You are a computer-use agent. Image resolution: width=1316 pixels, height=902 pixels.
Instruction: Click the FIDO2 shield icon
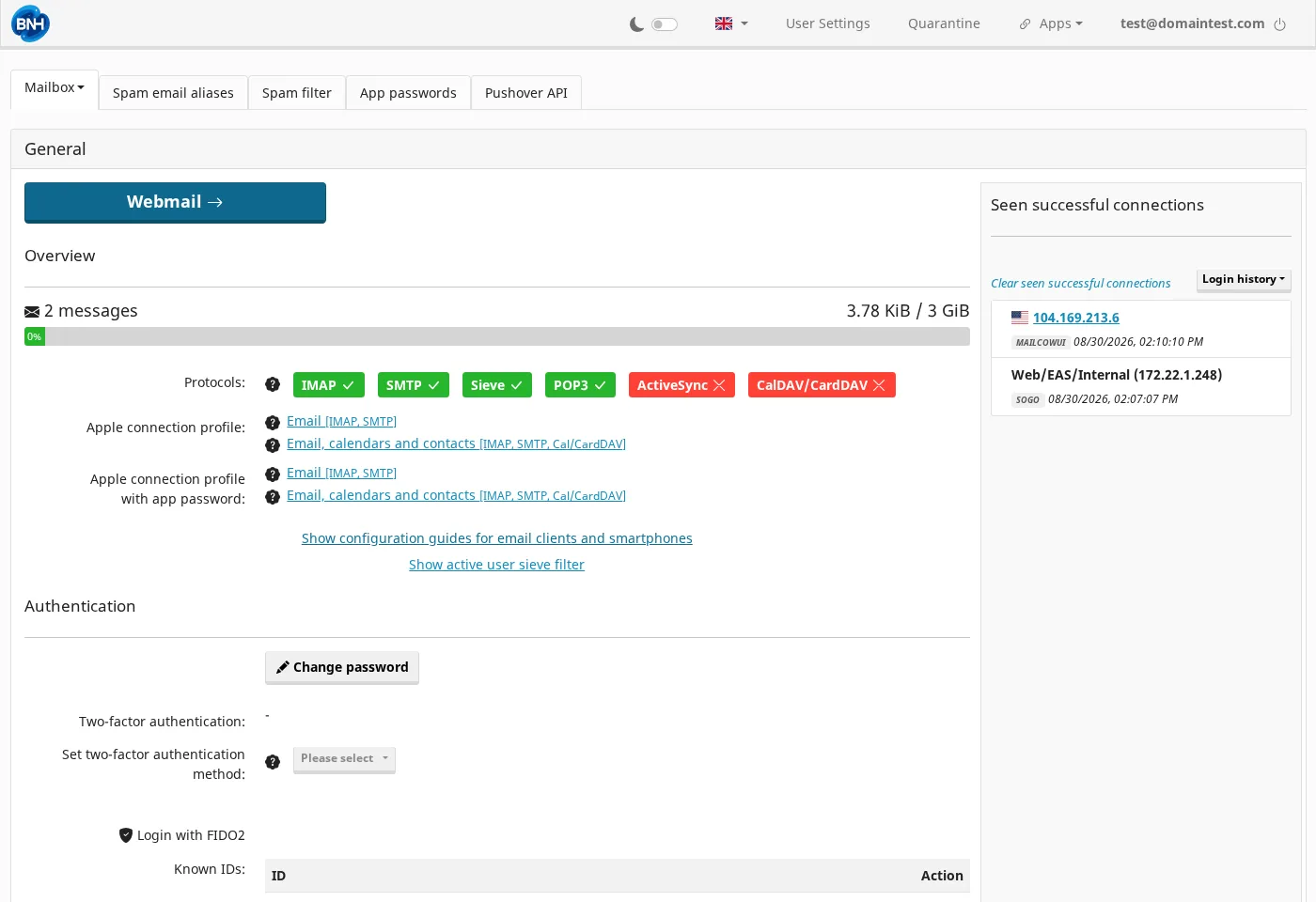[x=126, y=835]
